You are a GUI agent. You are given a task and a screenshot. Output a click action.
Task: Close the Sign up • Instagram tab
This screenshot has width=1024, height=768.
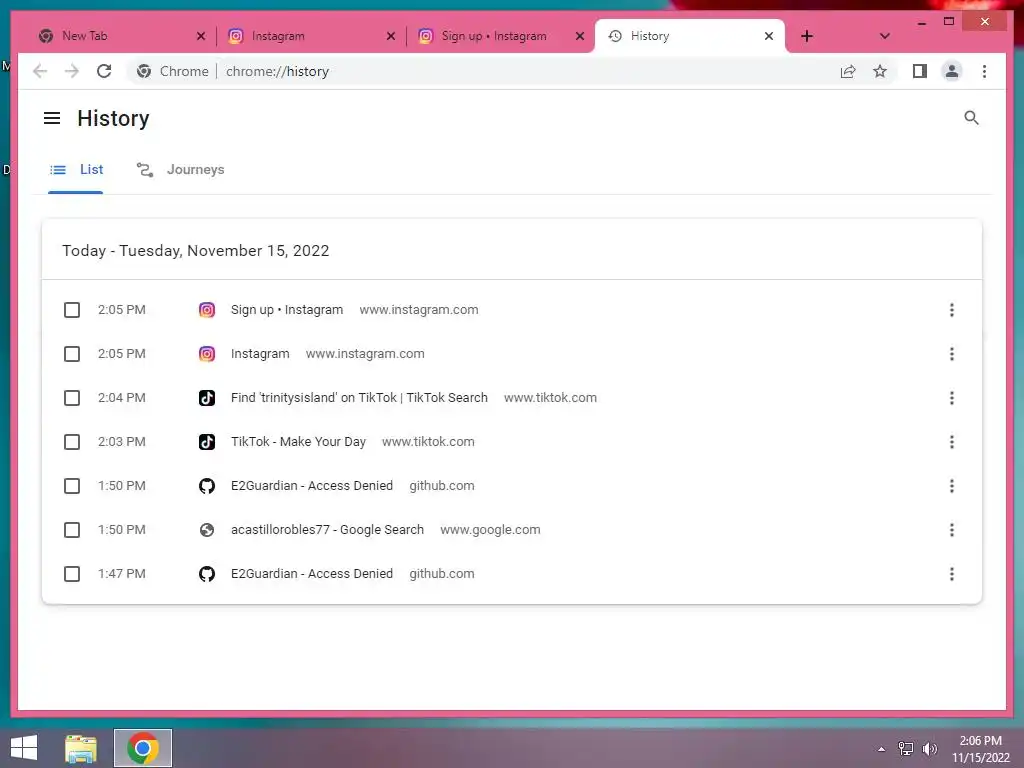click(579, 36)
